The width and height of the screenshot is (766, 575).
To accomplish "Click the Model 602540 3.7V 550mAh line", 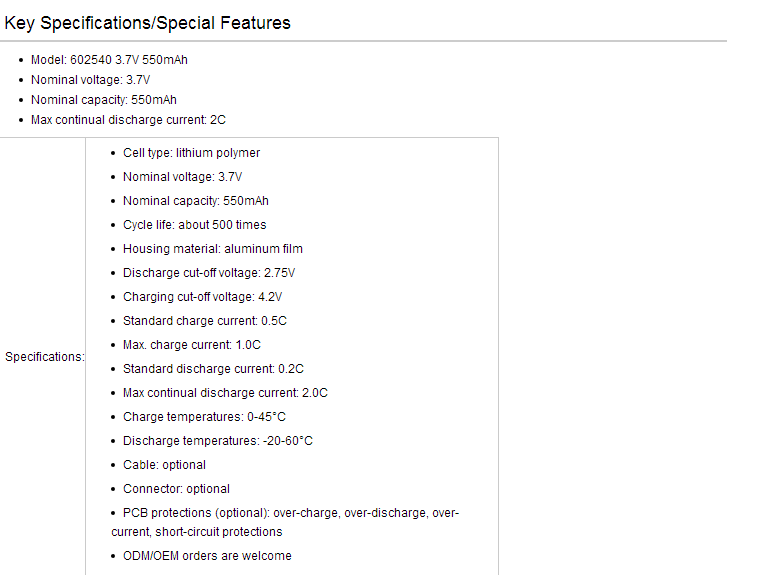I will tap(109, 60).
